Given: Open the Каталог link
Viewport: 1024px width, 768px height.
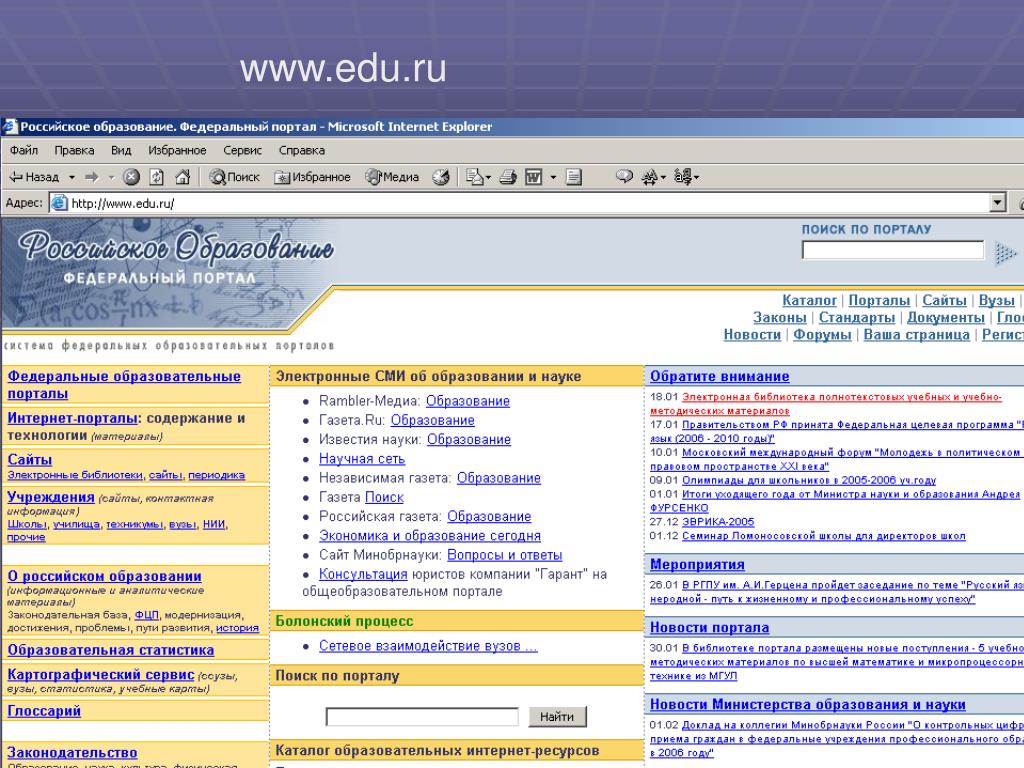Looking at the screenshot, I should click(809, 300).
